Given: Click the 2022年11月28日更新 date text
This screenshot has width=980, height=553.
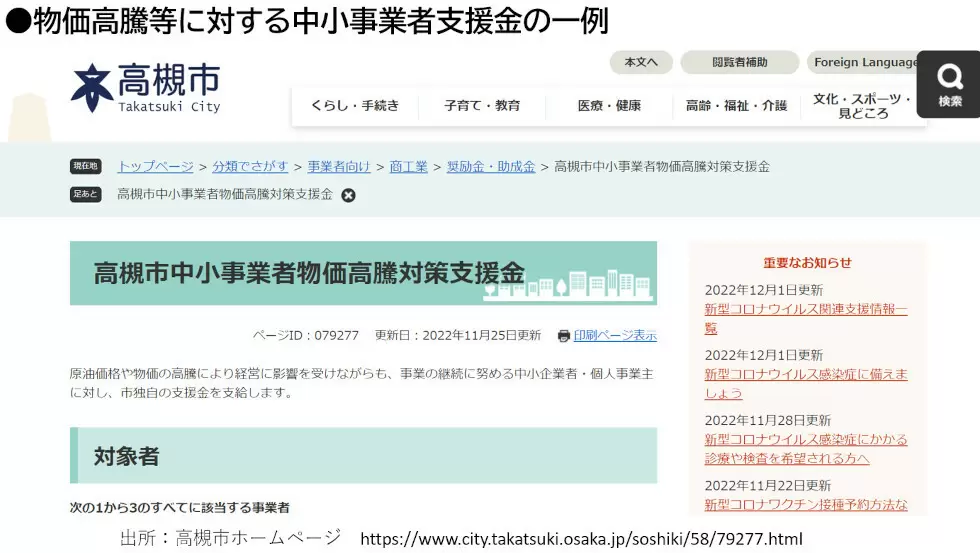Looking at the screenshot, I should tap(768, 421).
